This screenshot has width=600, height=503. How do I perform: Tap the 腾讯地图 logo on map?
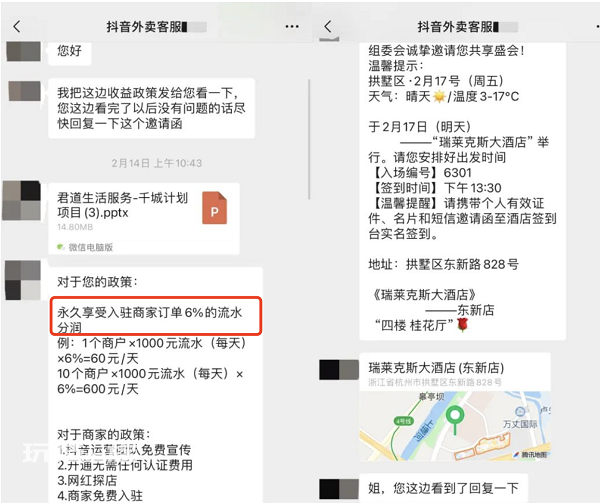[x=530, y=454]
